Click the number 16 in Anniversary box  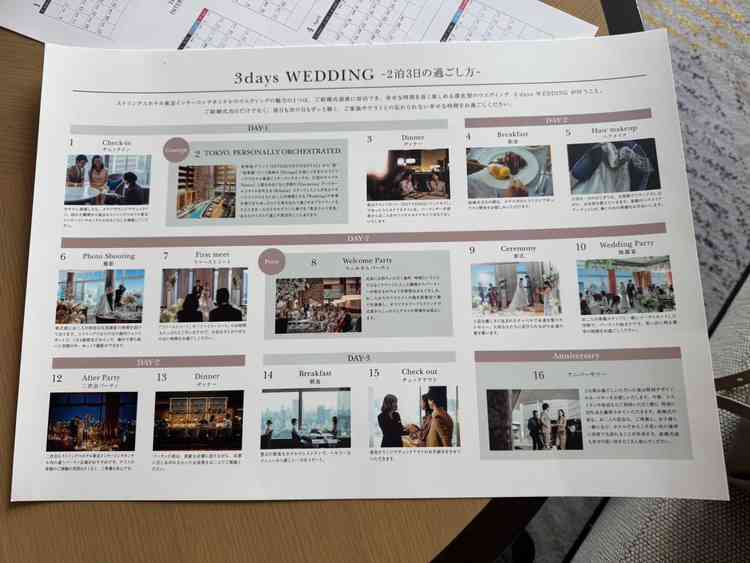click(539, 375)
